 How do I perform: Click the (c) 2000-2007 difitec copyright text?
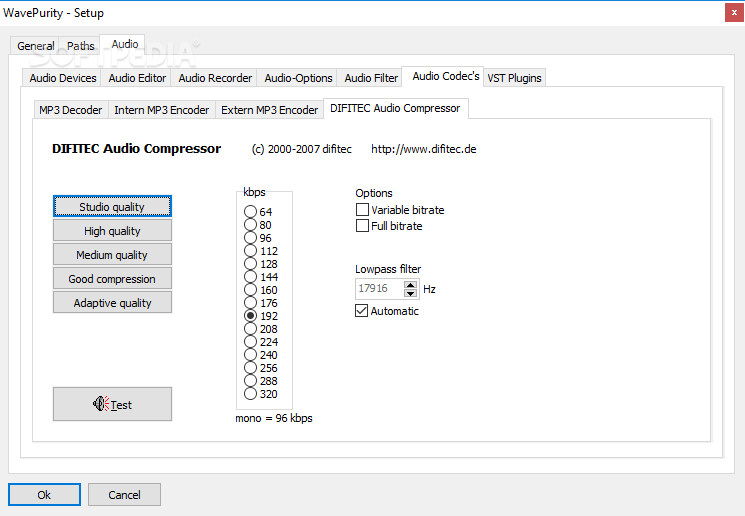tap(302, 149)
